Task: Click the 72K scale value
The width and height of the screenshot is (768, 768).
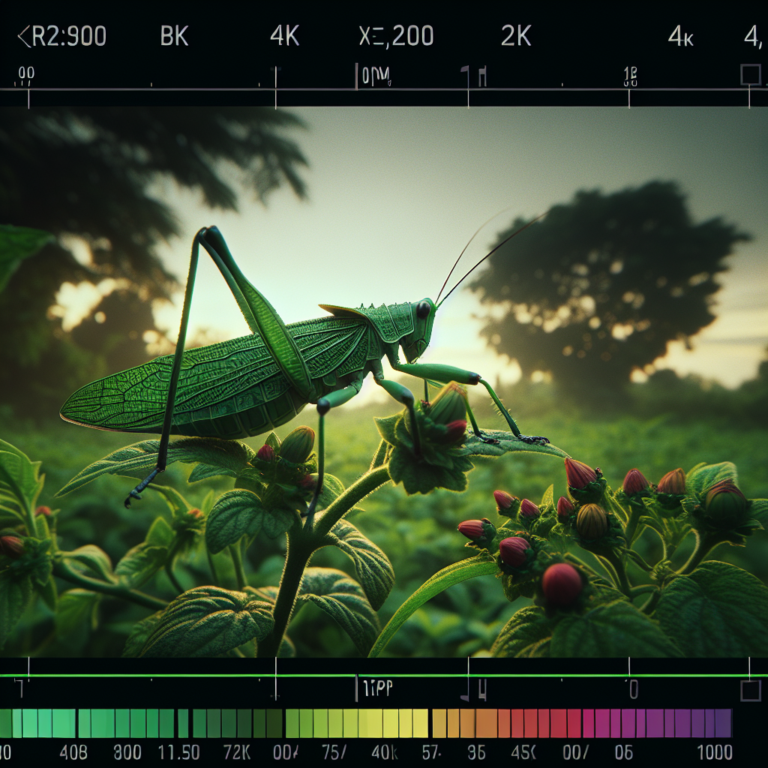Action: 237,752
